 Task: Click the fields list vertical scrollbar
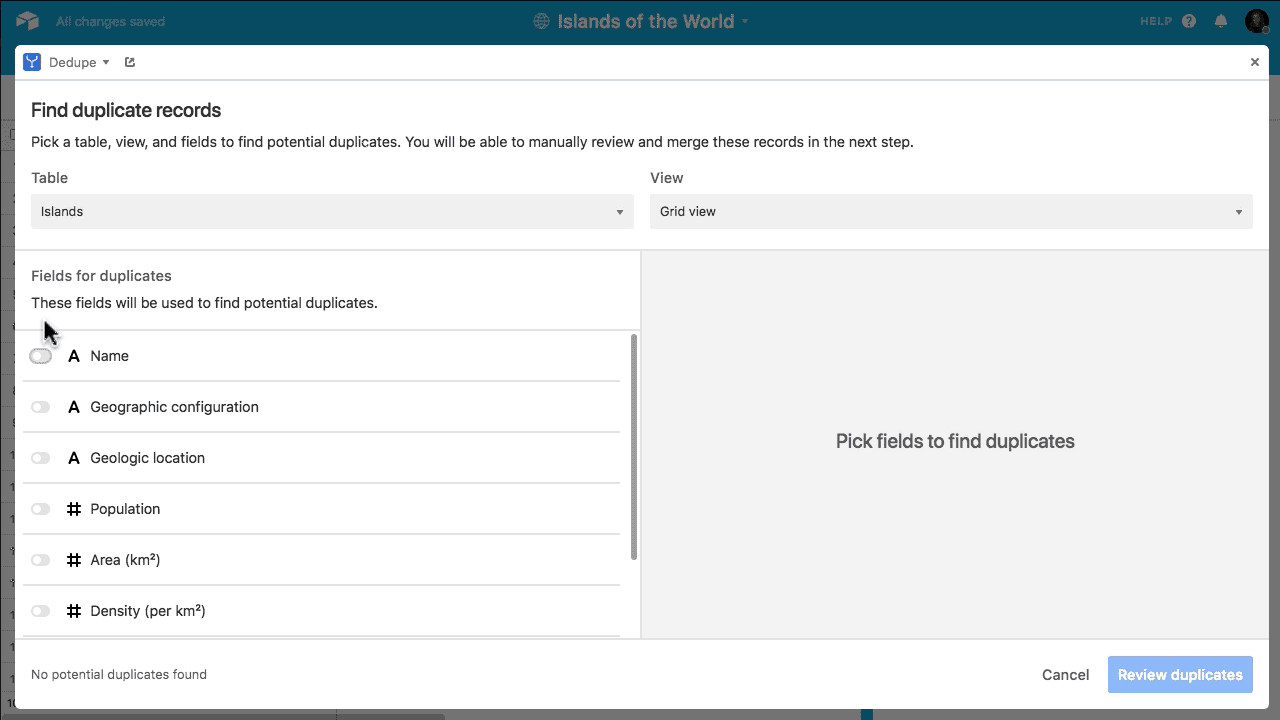634,447
